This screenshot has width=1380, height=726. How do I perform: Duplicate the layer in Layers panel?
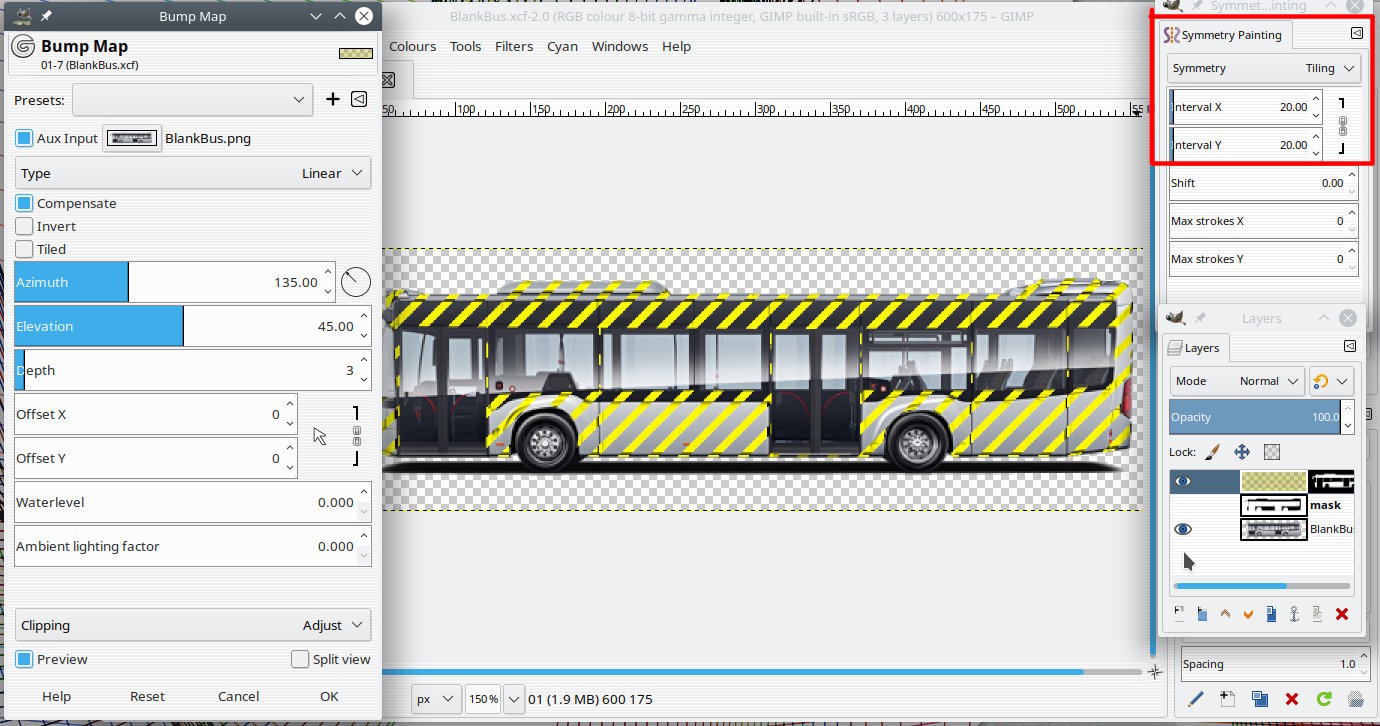point(1271,614)
